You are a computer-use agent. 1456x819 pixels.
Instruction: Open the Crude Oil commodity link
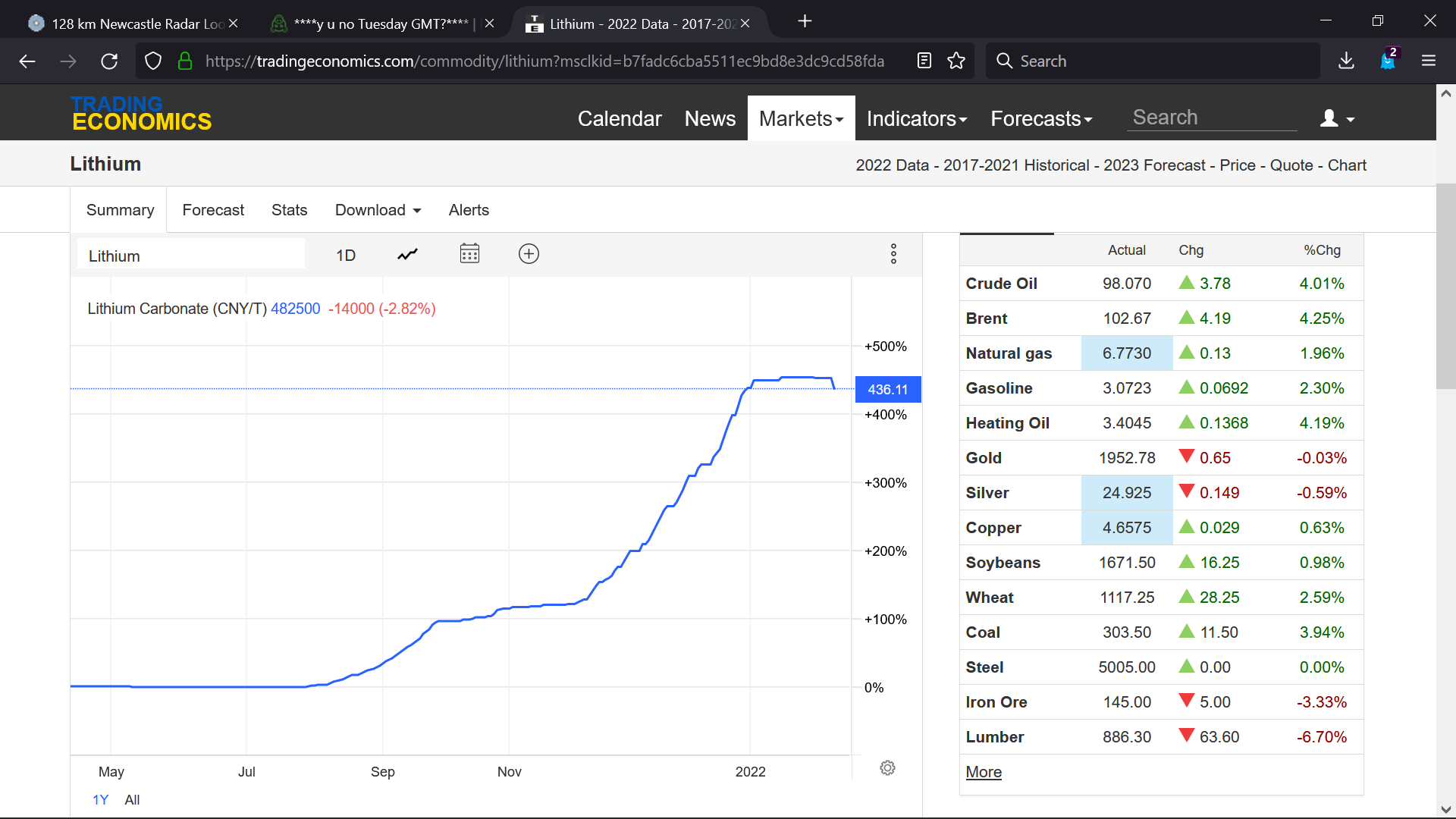(x=1001, y=284)
